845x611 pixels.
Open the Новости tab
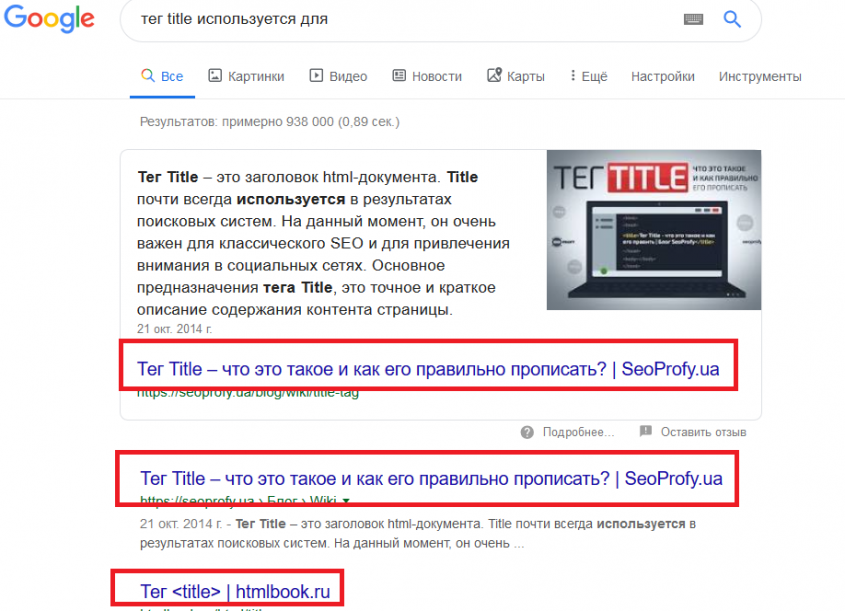point(427,76)
